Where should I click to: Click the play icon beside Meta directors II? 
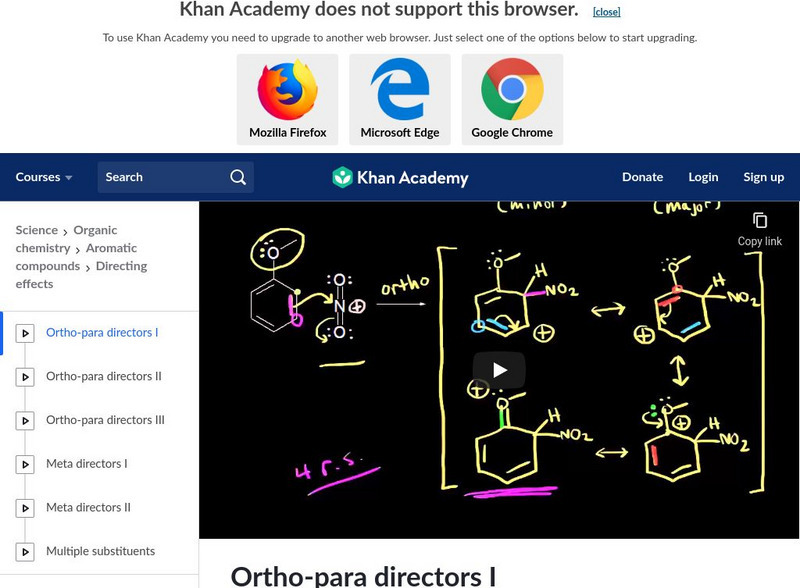pyautogui.click(x=24, y=507)
